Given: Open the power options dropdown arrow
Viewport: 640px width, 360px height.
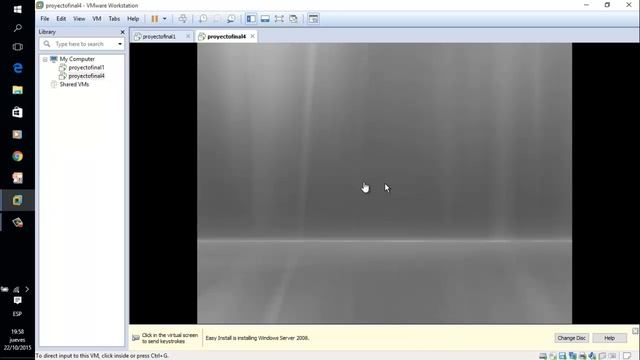Looking at the screenshot, I should point(164,19).
